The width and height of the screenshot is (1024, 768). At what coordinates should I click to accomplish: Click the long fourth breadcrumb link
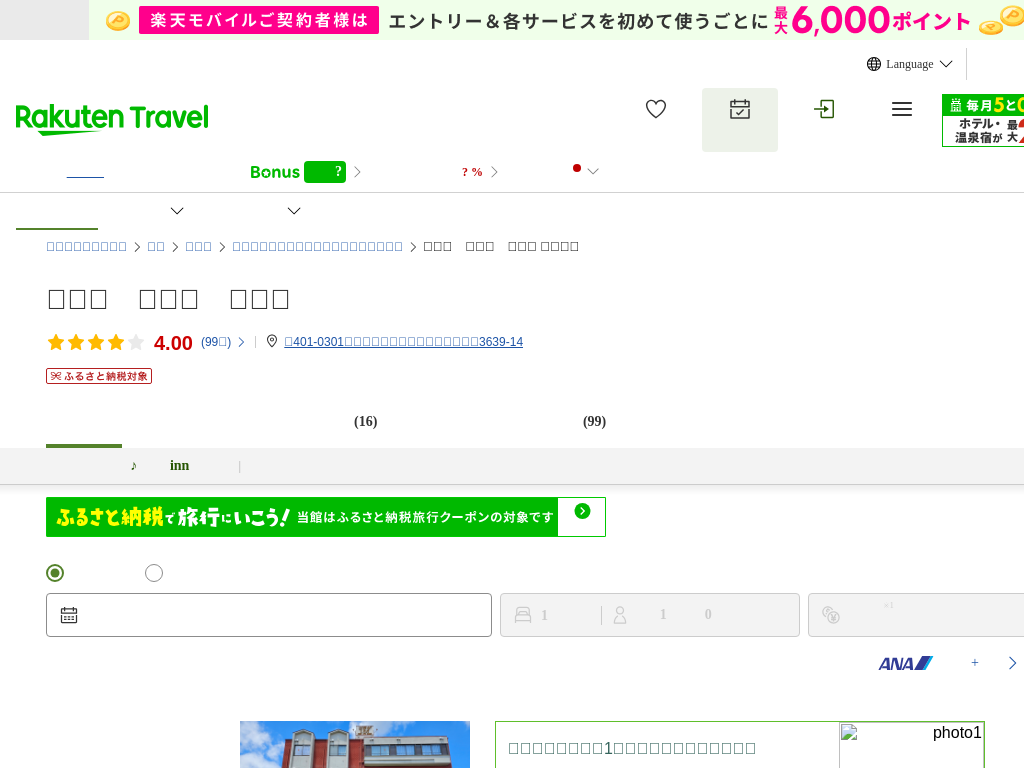(317, 246)
